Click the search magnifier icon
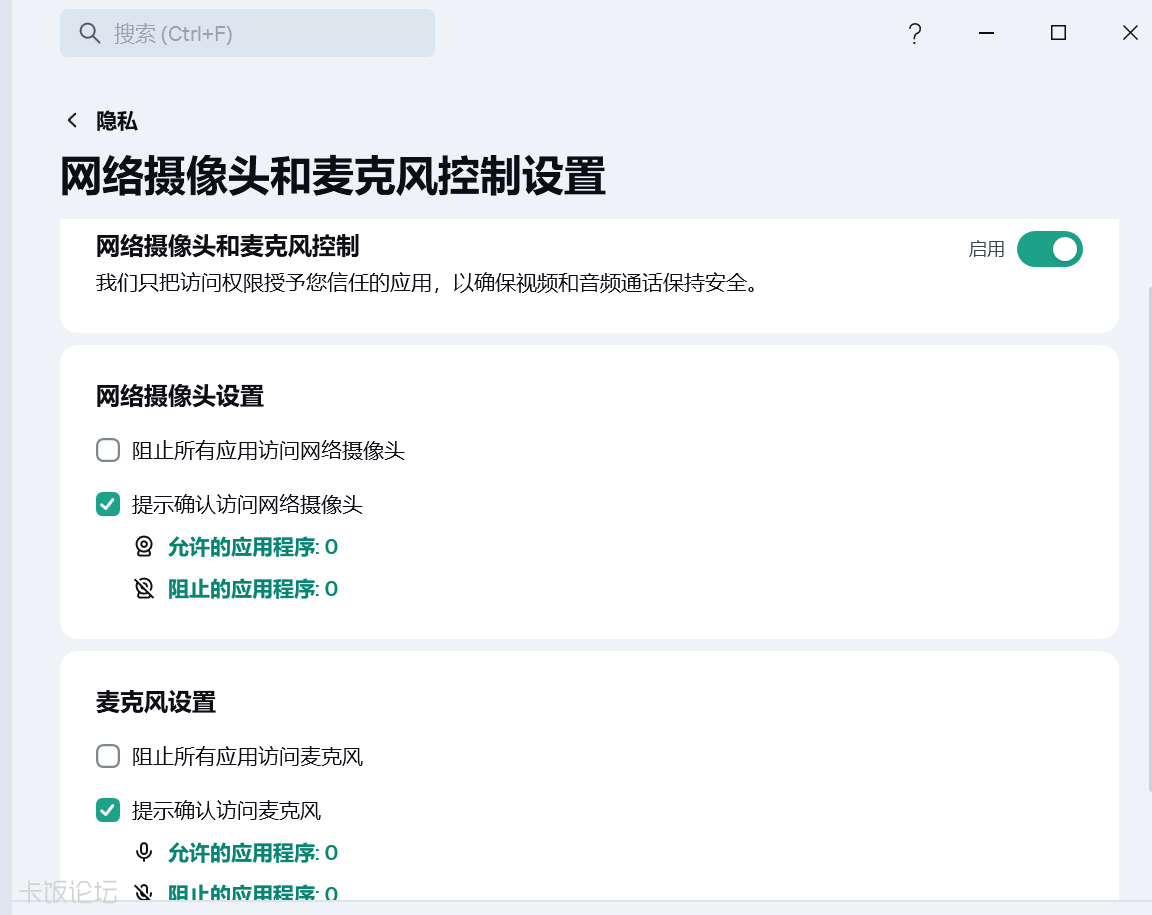Screen dimensions: 1152x915 click(x=90, y=33)
